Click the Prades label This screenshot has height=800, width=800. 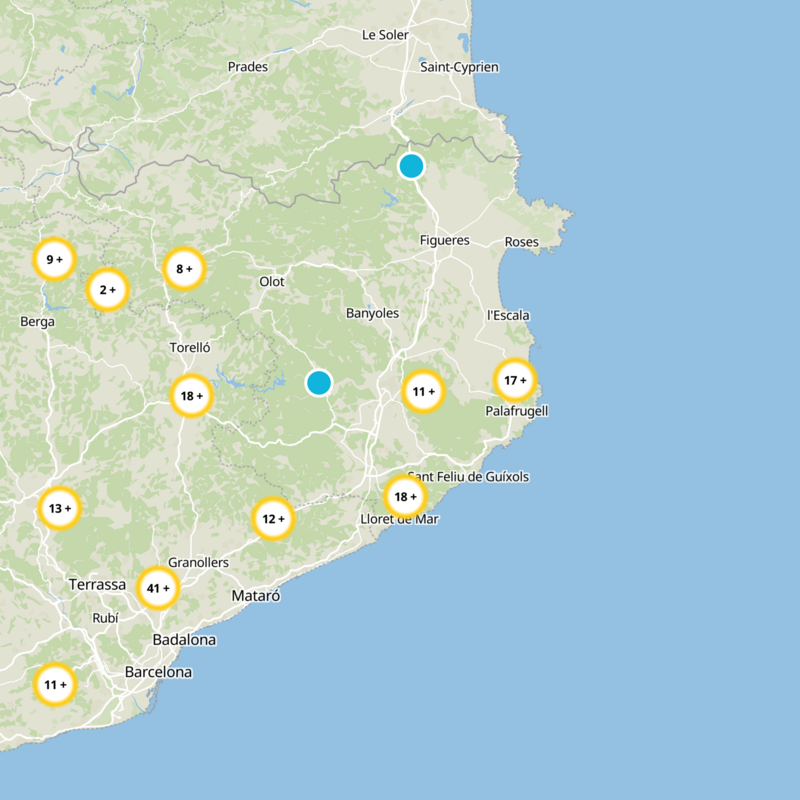tap(248, 67)
